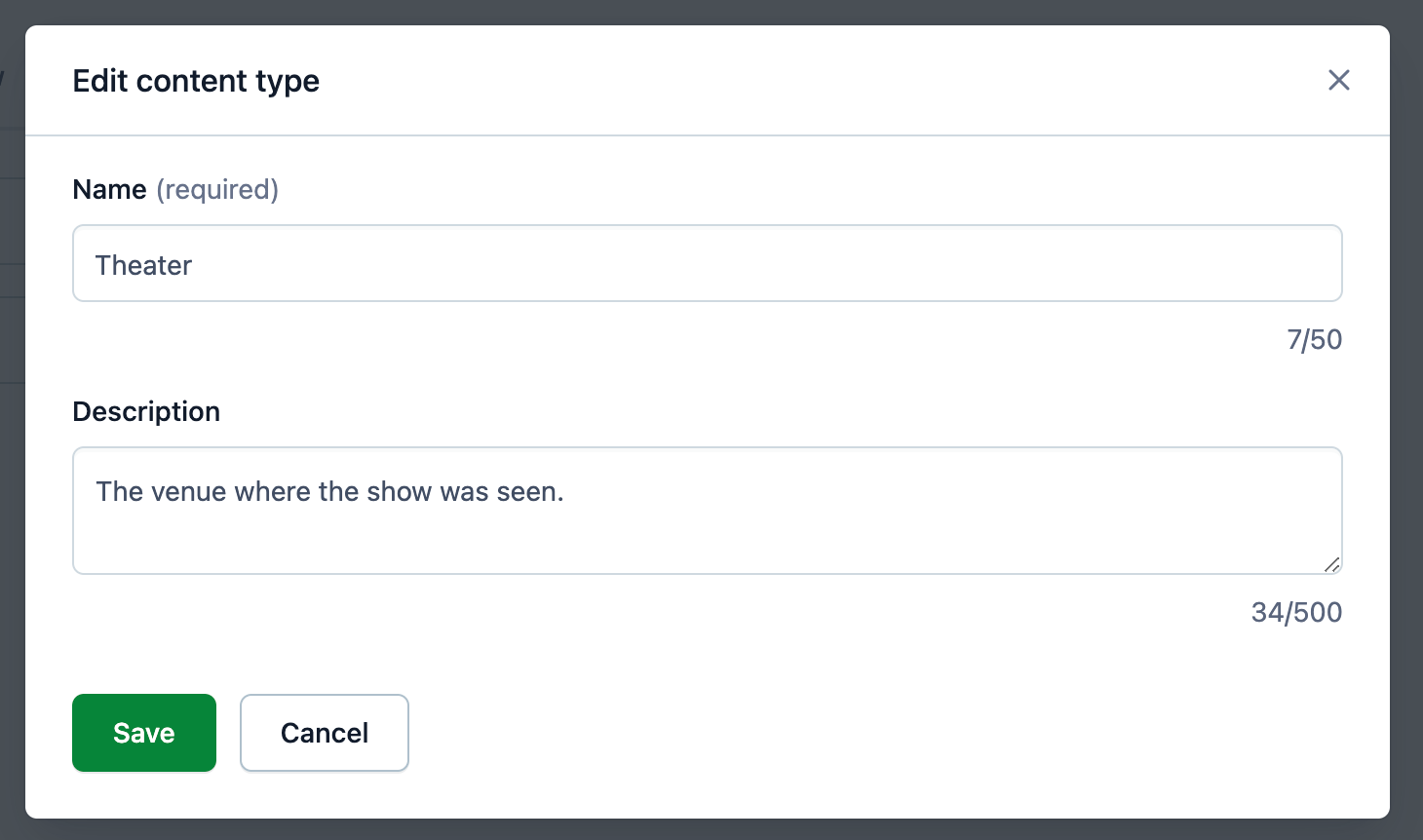Click the (required) label next to Name
The width and height of the screenshot is (1423, 840).
[217, 189]
